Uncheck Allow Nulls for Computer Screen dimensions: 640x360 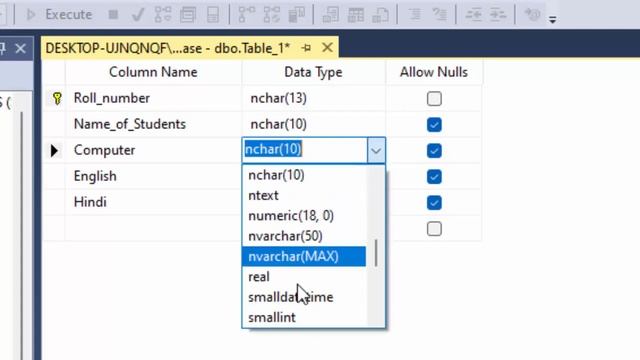(x=434, y=151)
